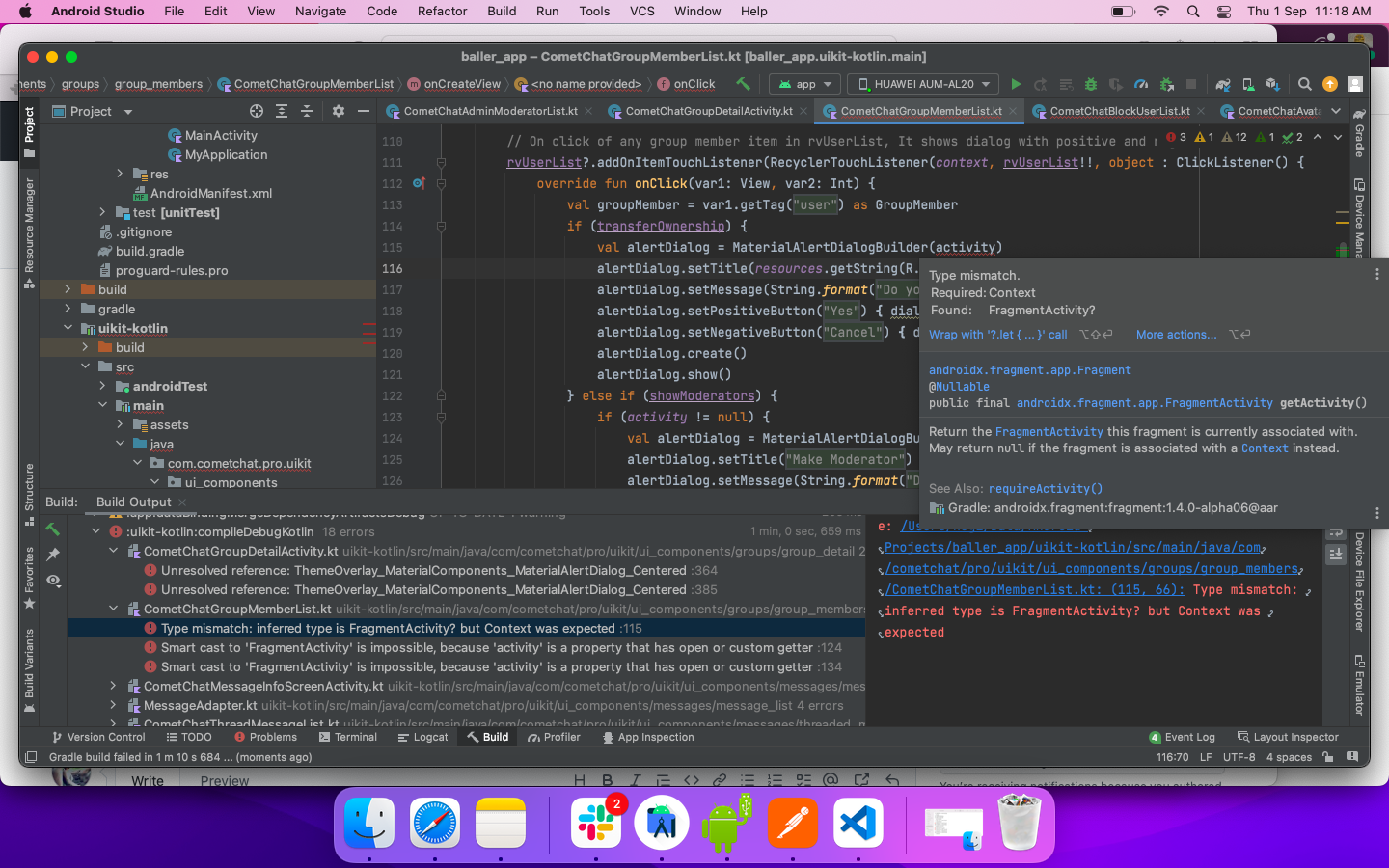Click requireActivity() link in documentation popup

(x=1045, y=489)
